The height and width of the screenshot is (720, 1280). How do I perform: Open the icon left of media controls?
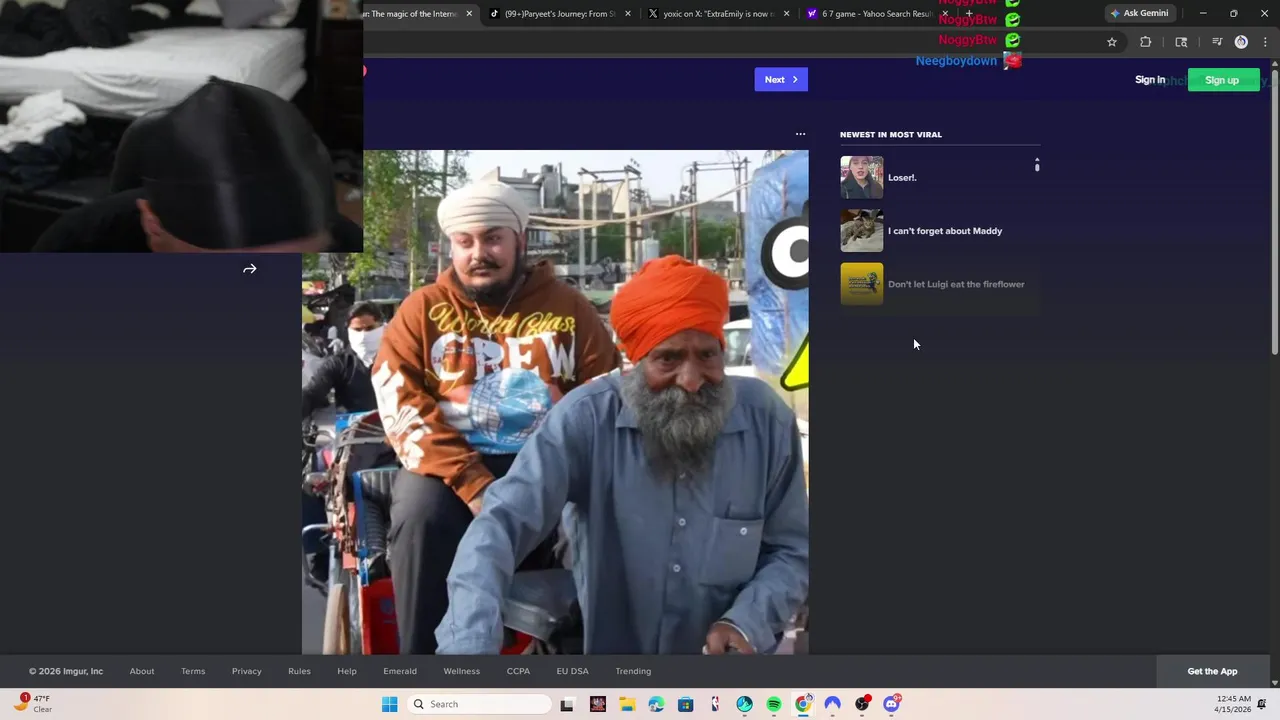[1181, 42]
